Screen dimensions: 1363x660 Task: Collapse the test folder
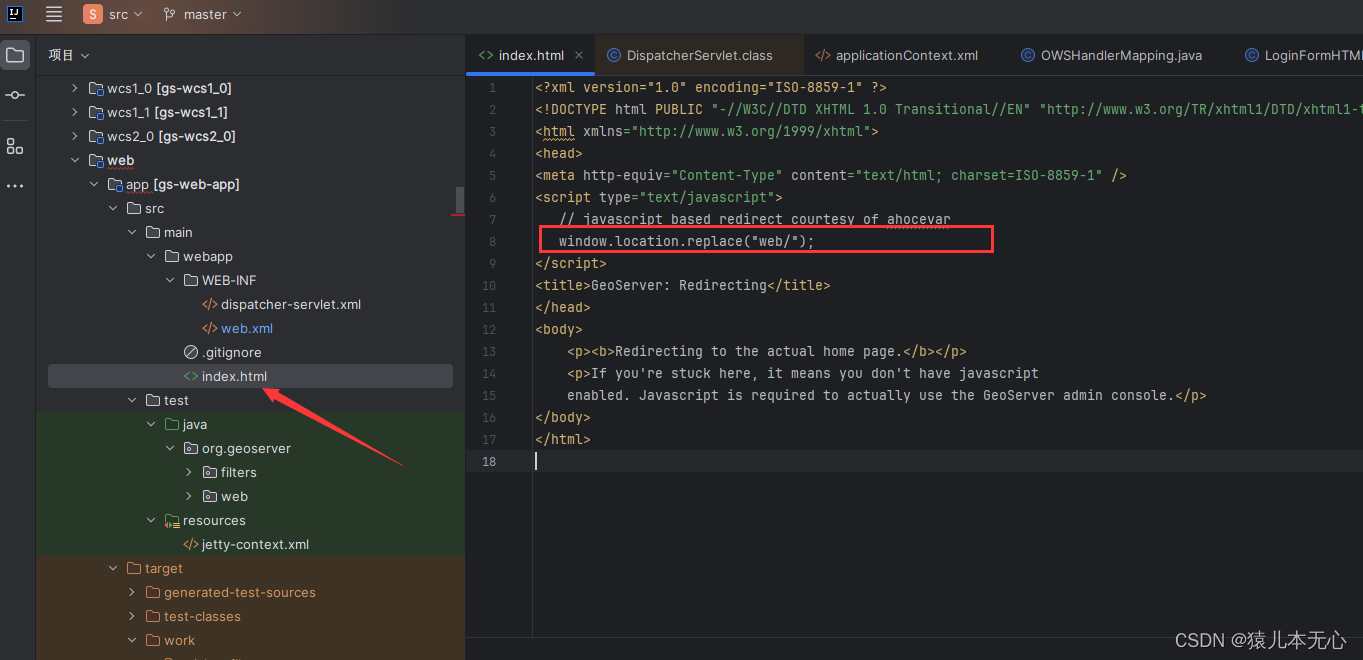(x=132, y=400)
